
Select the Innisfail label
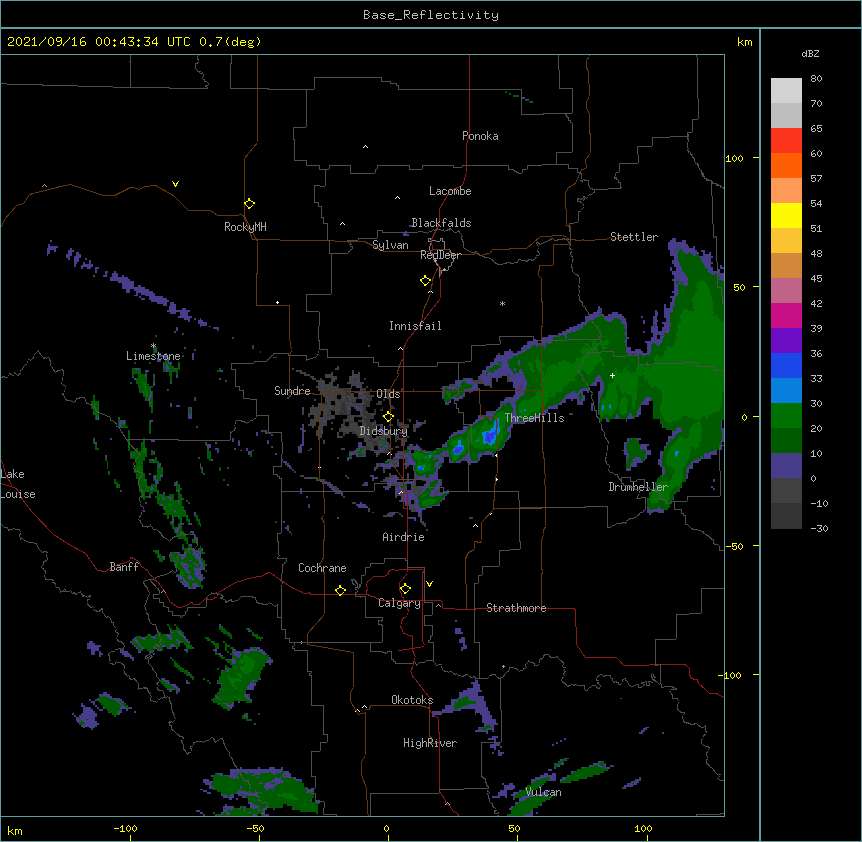(415, 326)
